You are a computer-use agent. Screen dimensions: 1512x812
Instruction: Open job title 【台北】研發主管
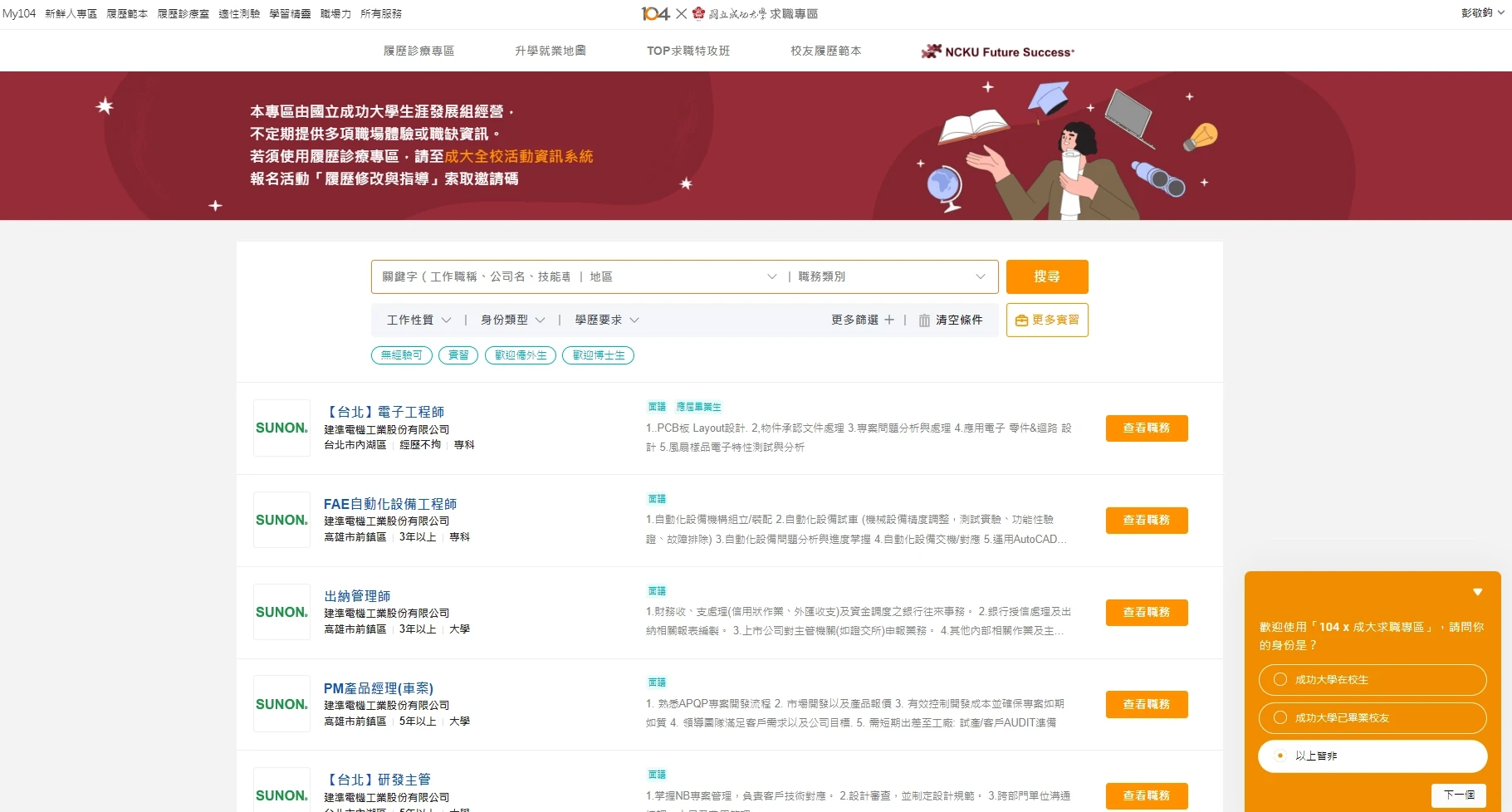[x=377, y=780]
